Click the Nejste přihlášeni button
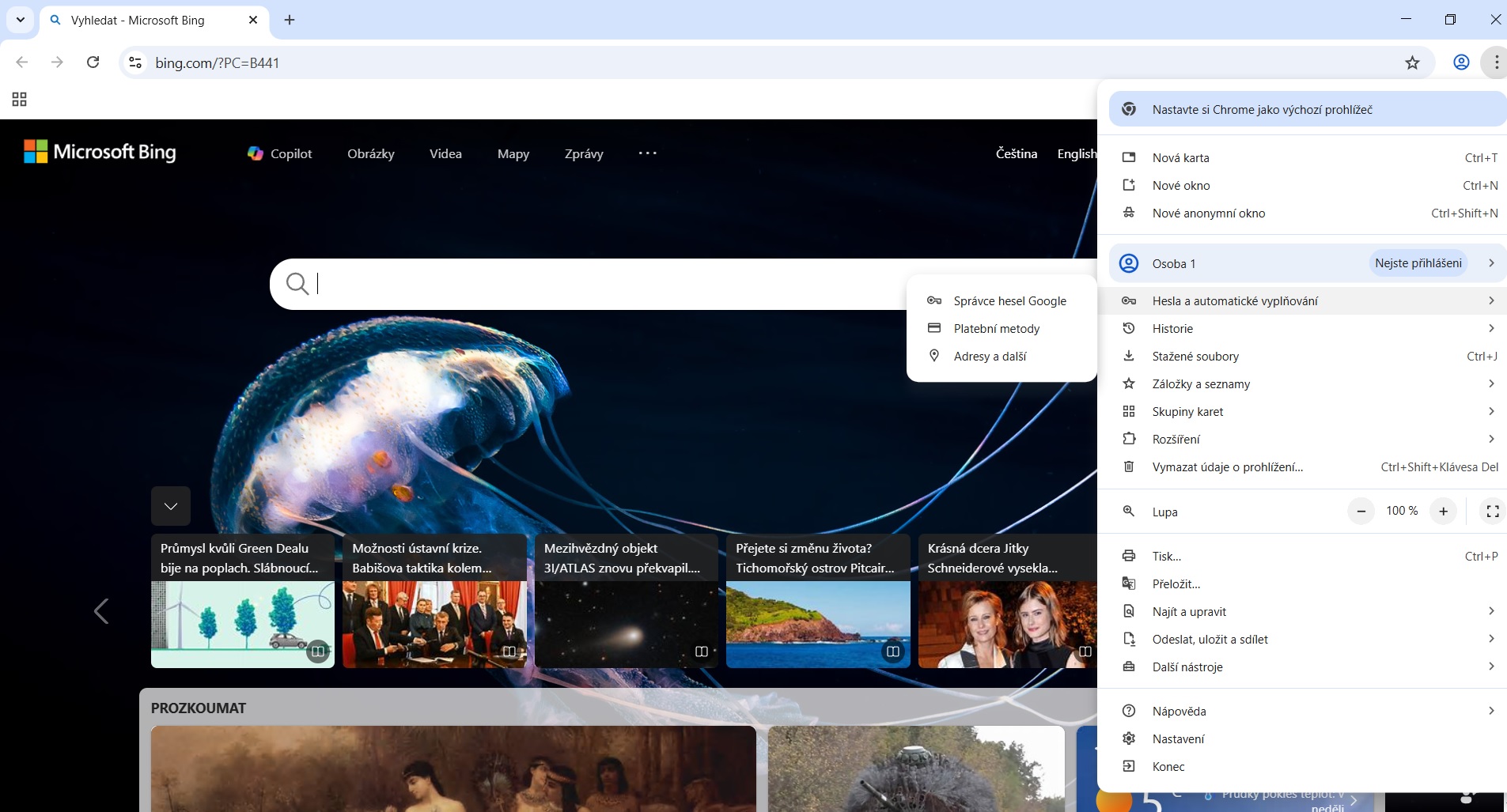1507x812 pixels. pyautogui.click(x=1418, y=263)
